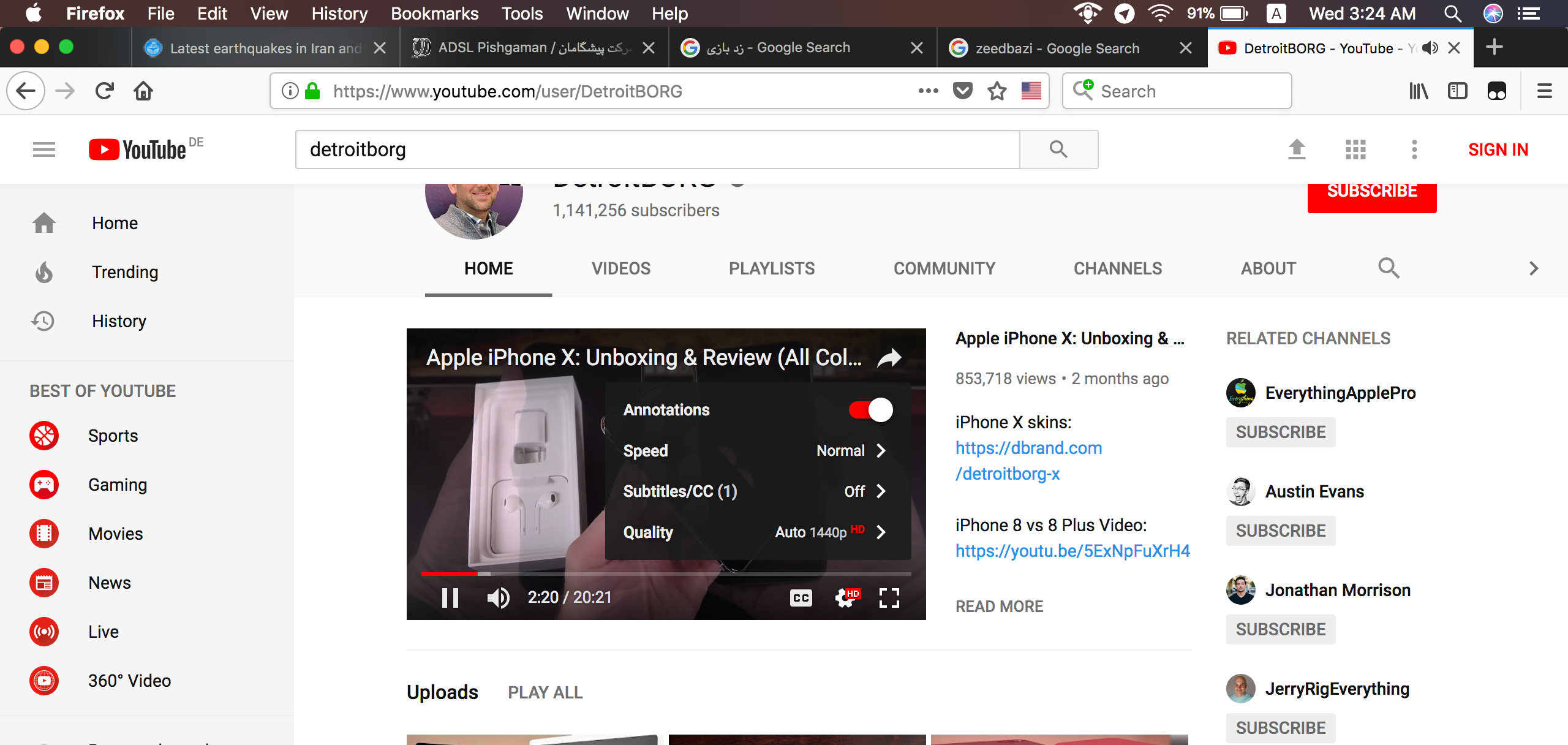Switch to Latest earthquakes in Iran tab
Viewport: 1568px width, 745px height.
pos(266,48)
